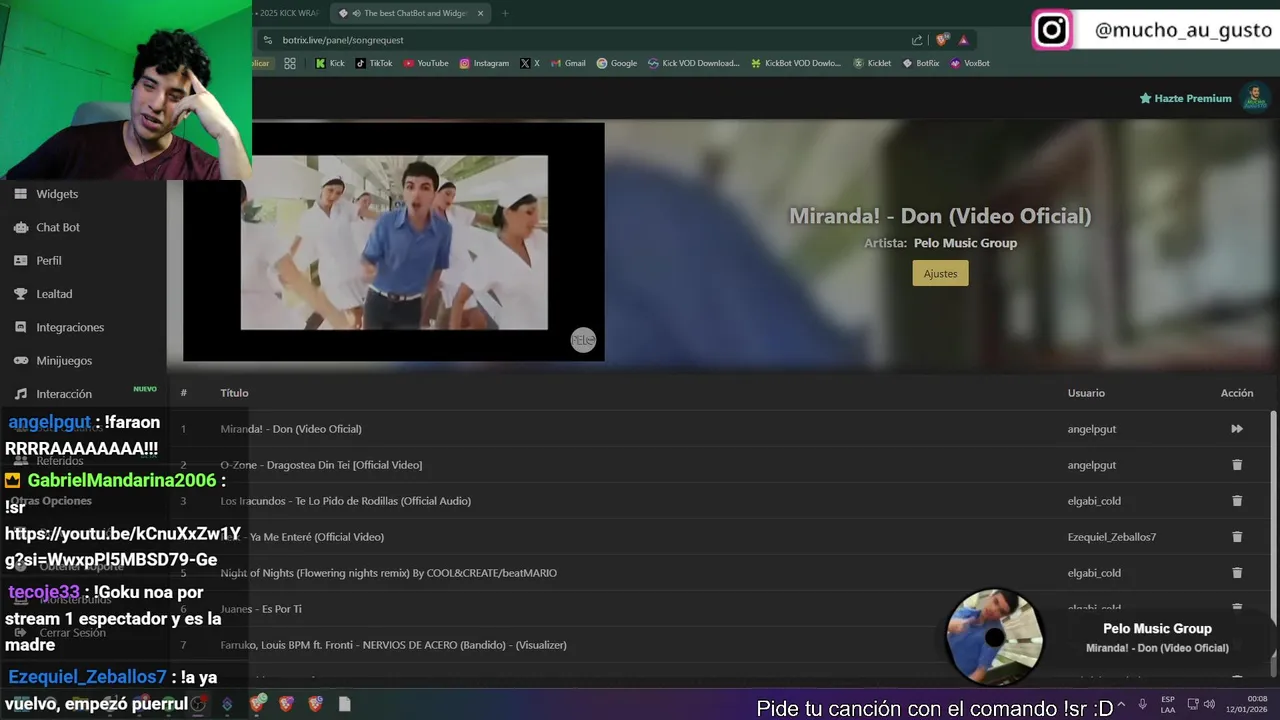Open a new browser tab

[x=505, y=13]
